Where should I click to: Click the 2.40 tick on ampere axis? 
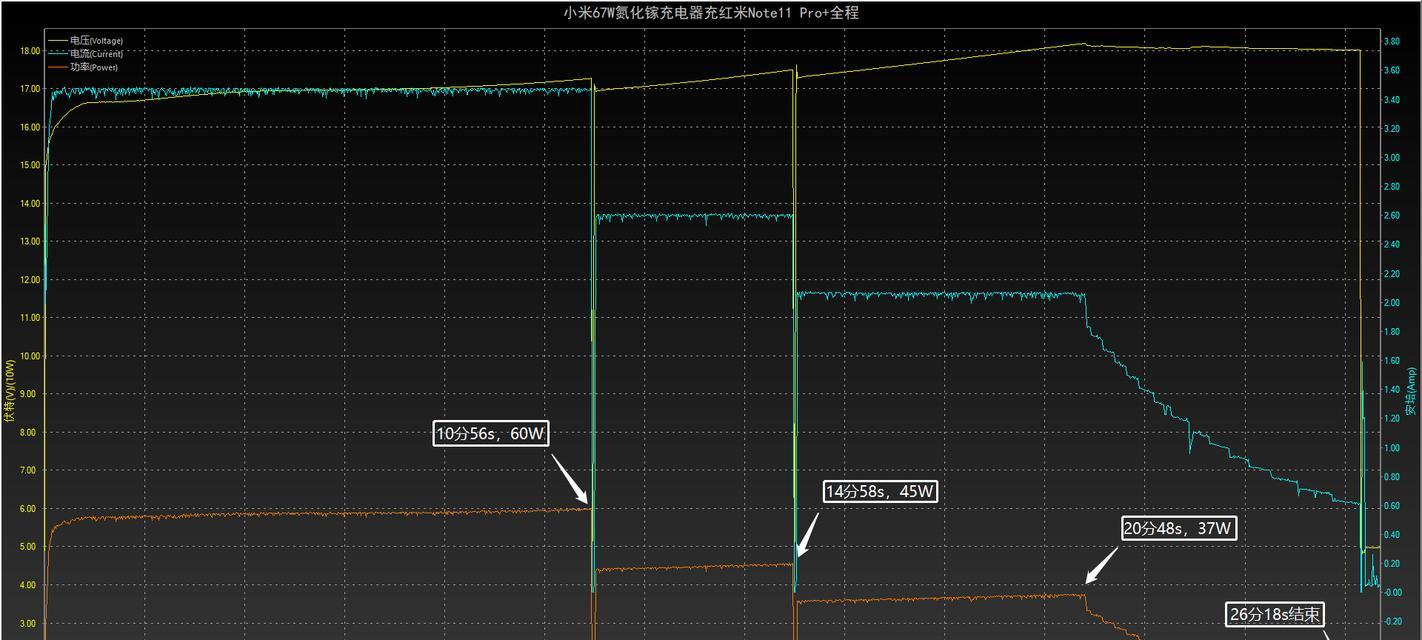coord(1391,244)
